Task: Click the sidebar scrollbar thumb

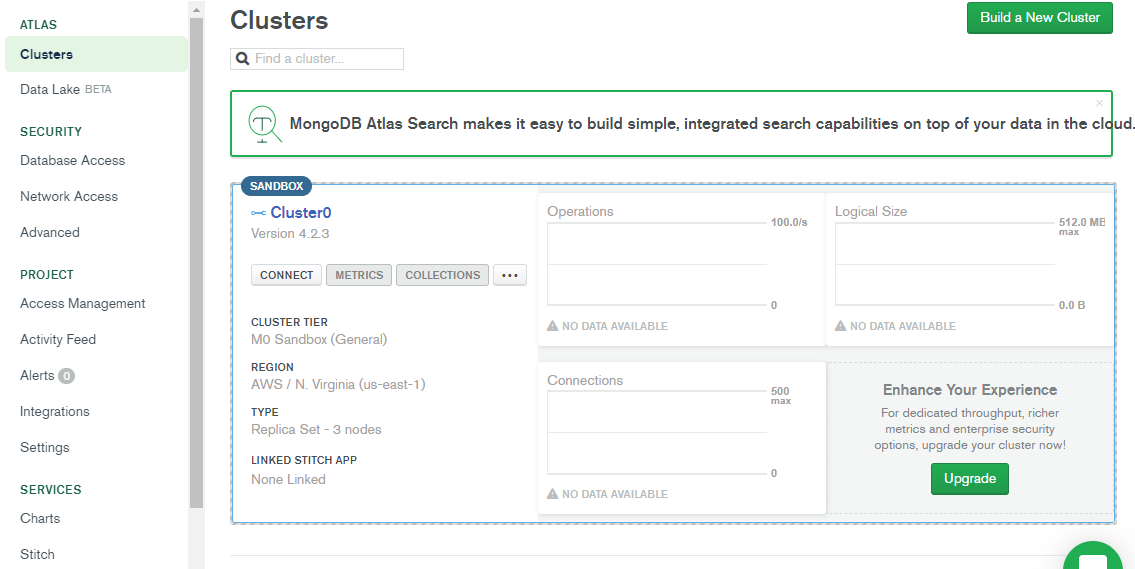Action: [196, 263]
